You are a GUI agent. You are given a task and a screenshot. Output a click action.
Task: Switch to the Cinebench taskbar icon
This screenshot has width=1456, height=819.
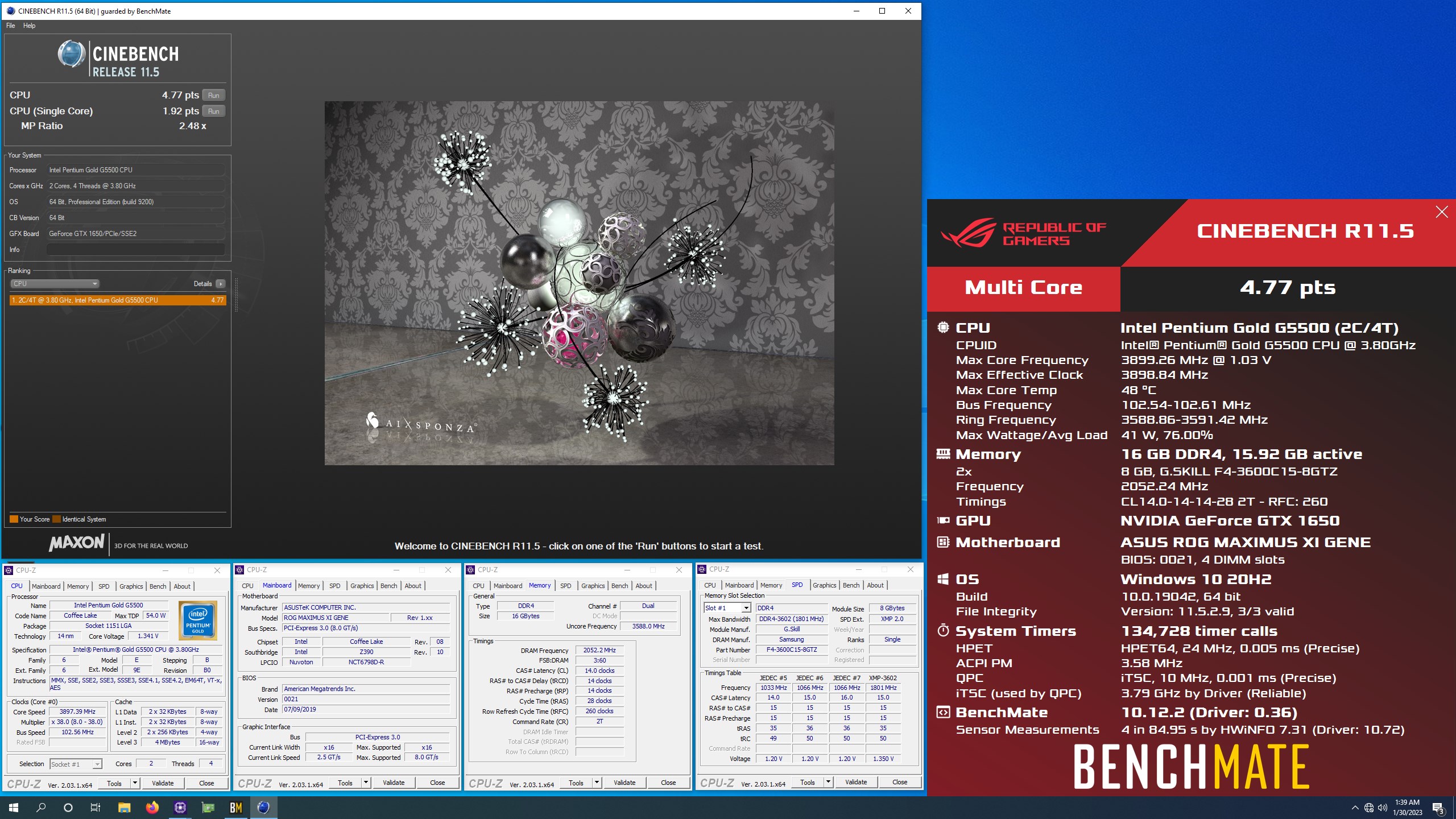point(263,807)
